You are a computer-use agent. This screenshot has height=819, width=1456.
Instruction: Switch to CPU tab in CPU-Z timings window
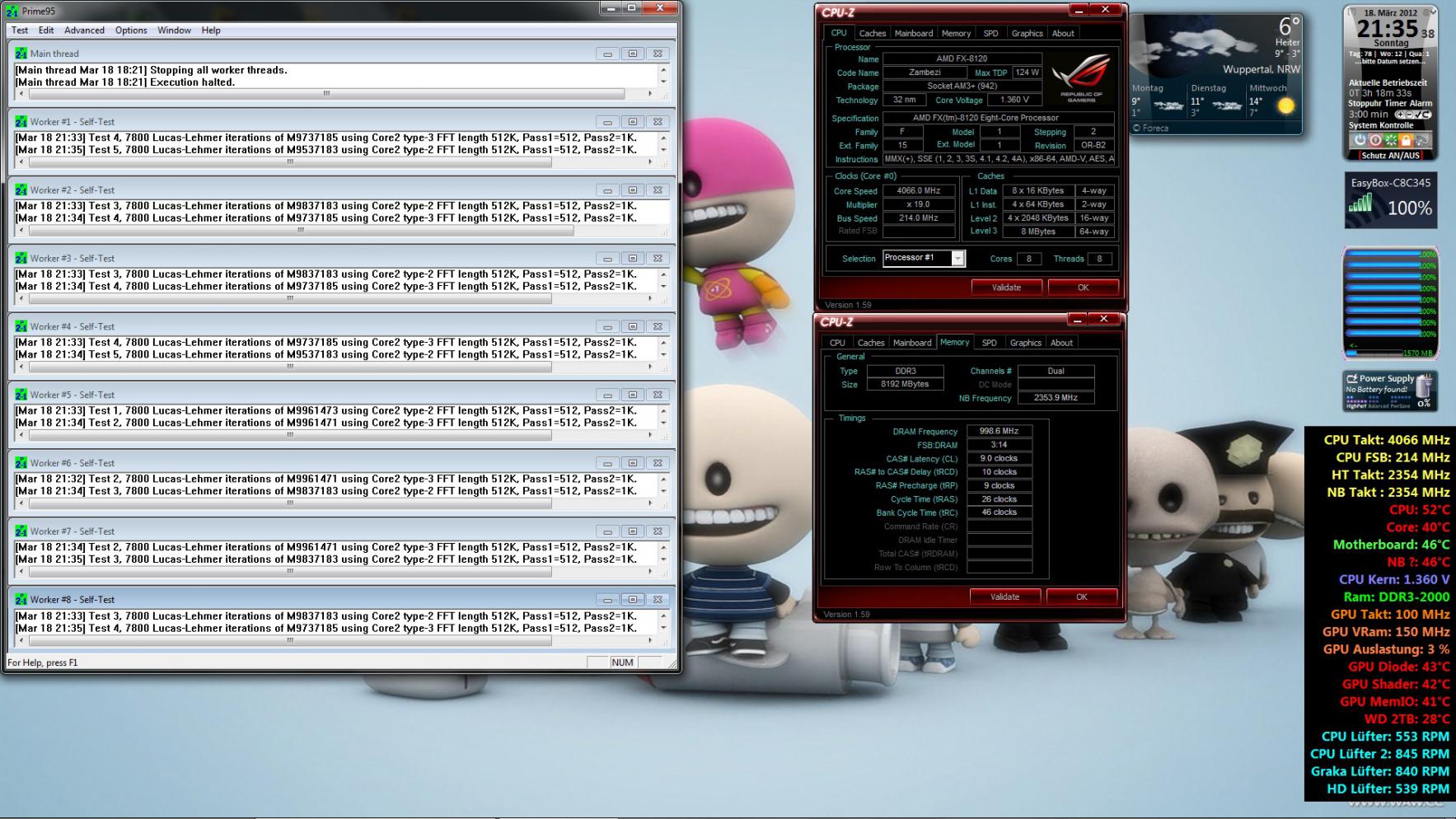click(x=837, y=343)
